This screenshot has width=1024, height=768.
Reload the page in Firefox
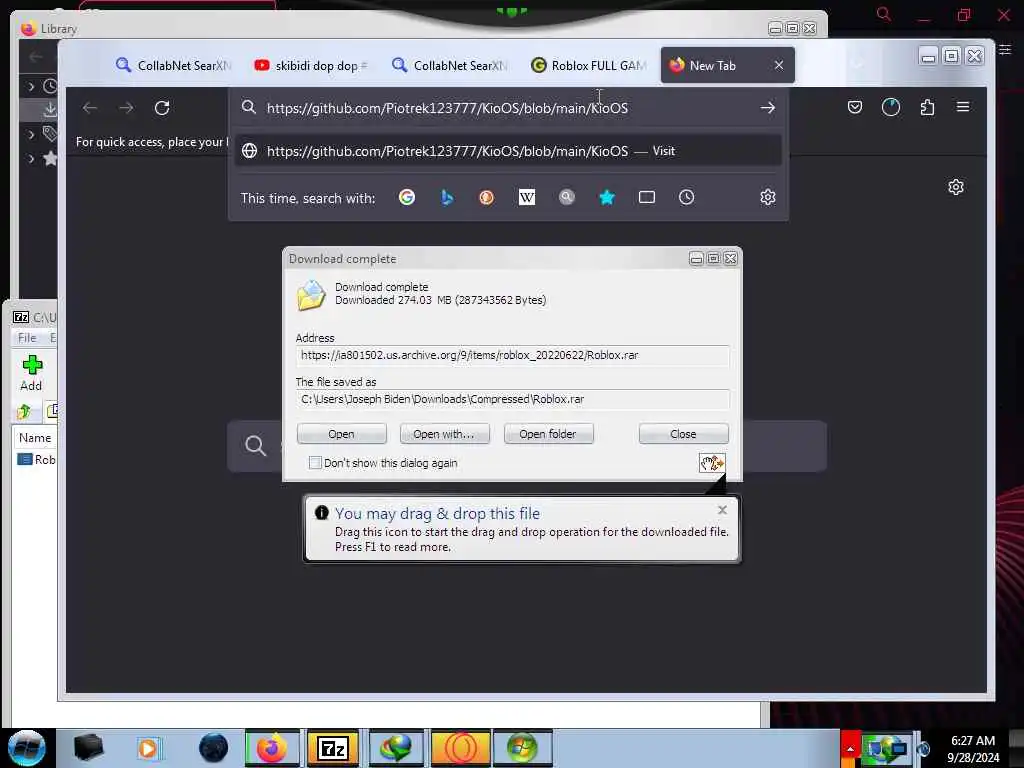point(162,108)
